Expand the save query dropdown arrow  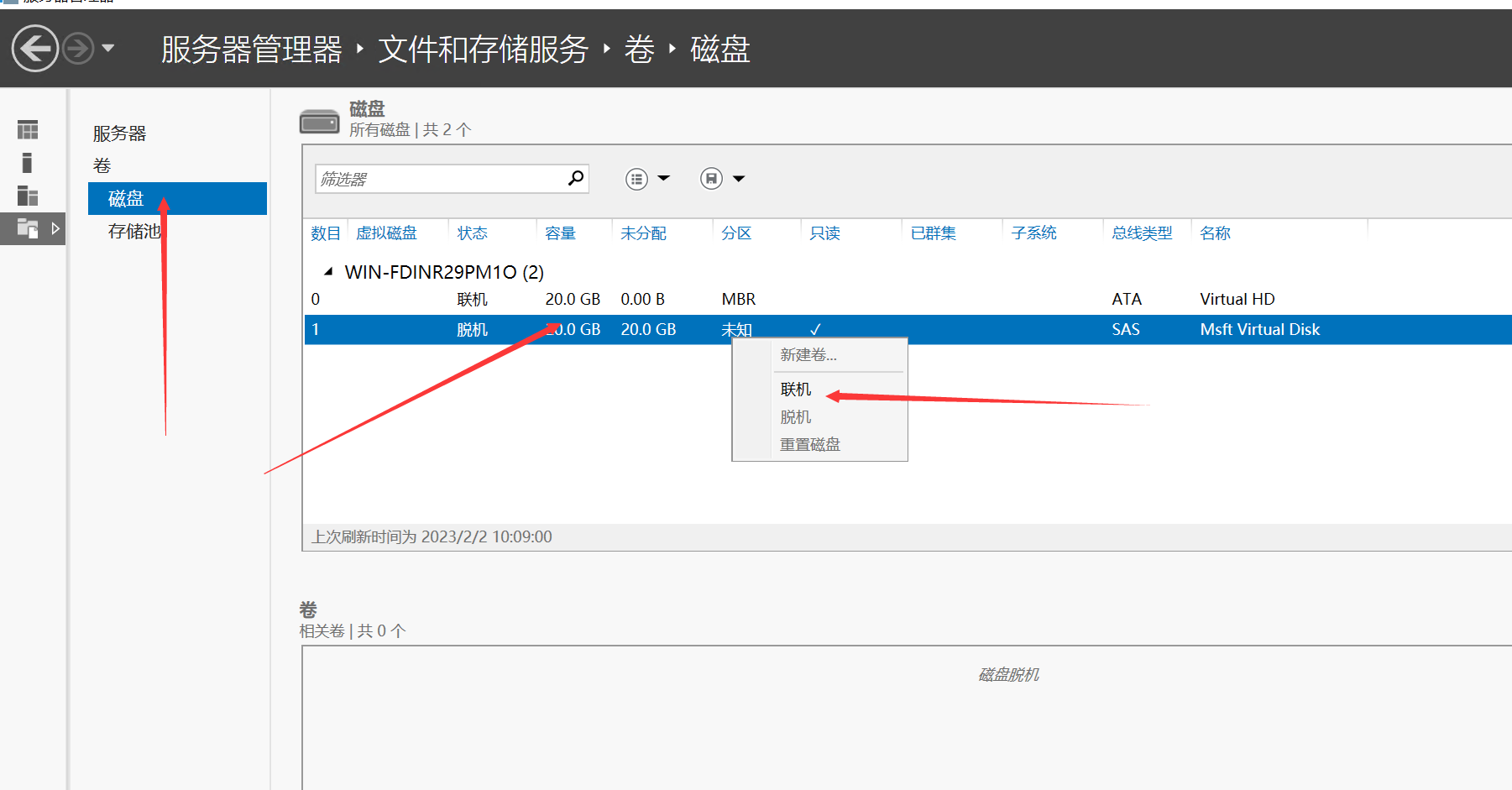(739, 179)
